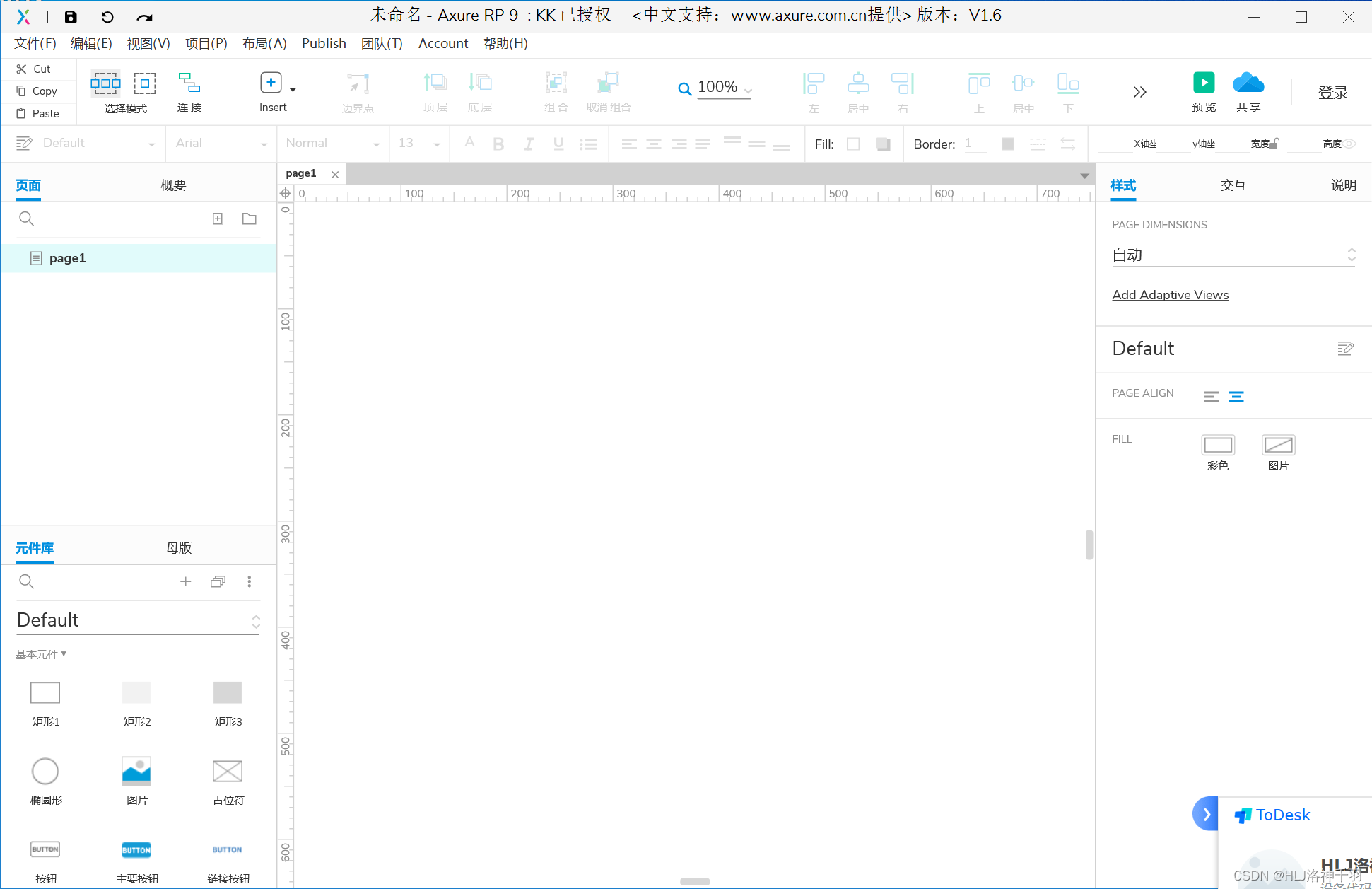This screenshot has height=889, width=1372.
Task: Click the Add Adaptive Views link
Action: [1170, 295]
